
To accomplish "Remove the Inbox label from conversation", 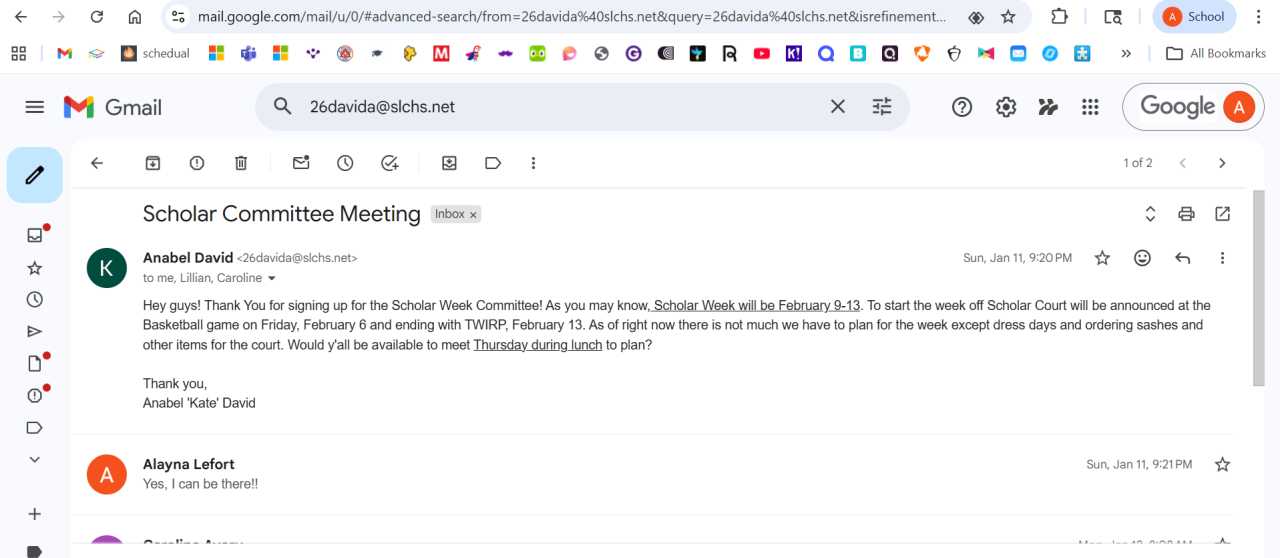I will 473,215.
